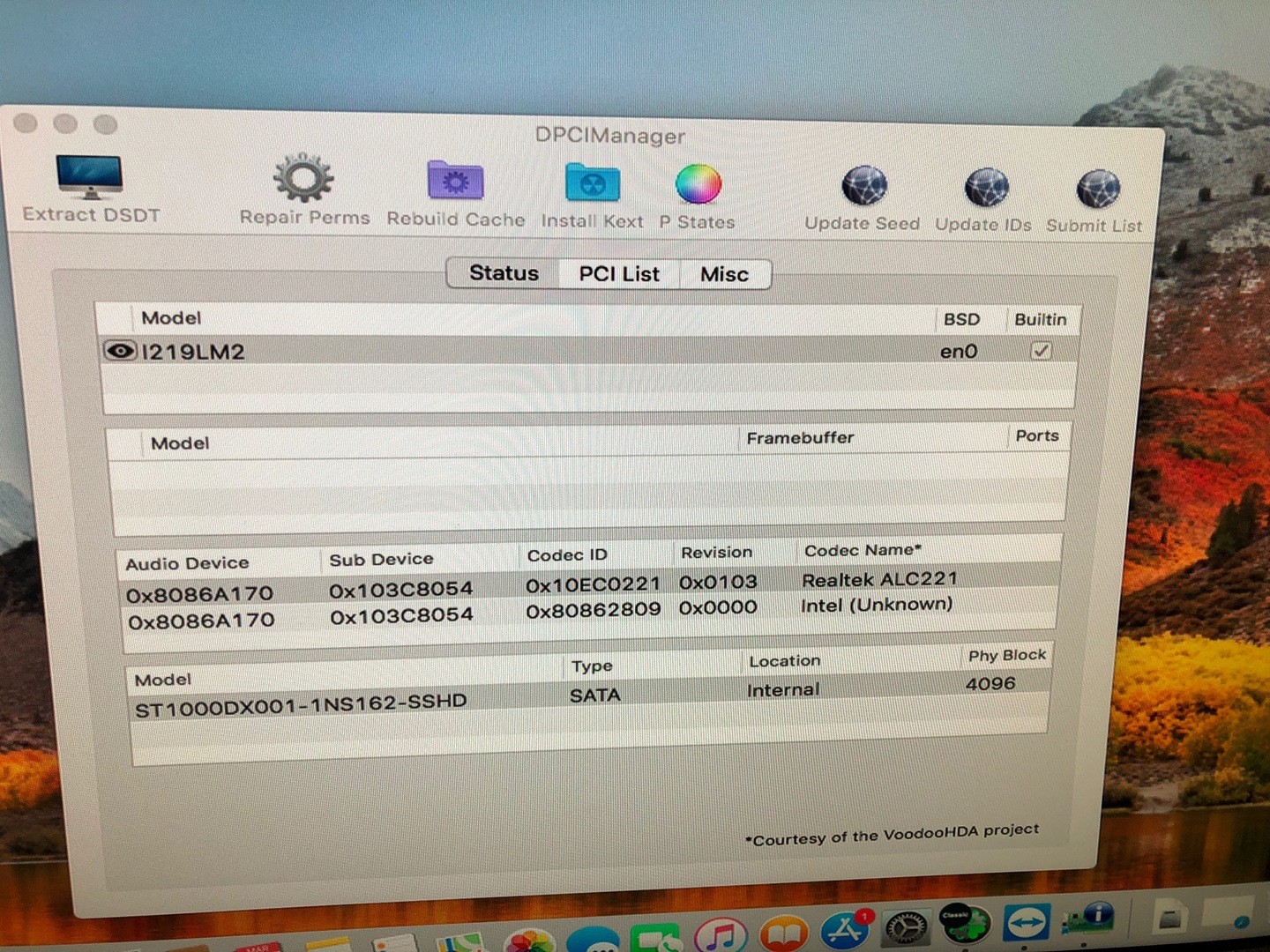Screen dimensions: 1270x952
Task: Click the Sub Device column header
Action: point(381,560)
